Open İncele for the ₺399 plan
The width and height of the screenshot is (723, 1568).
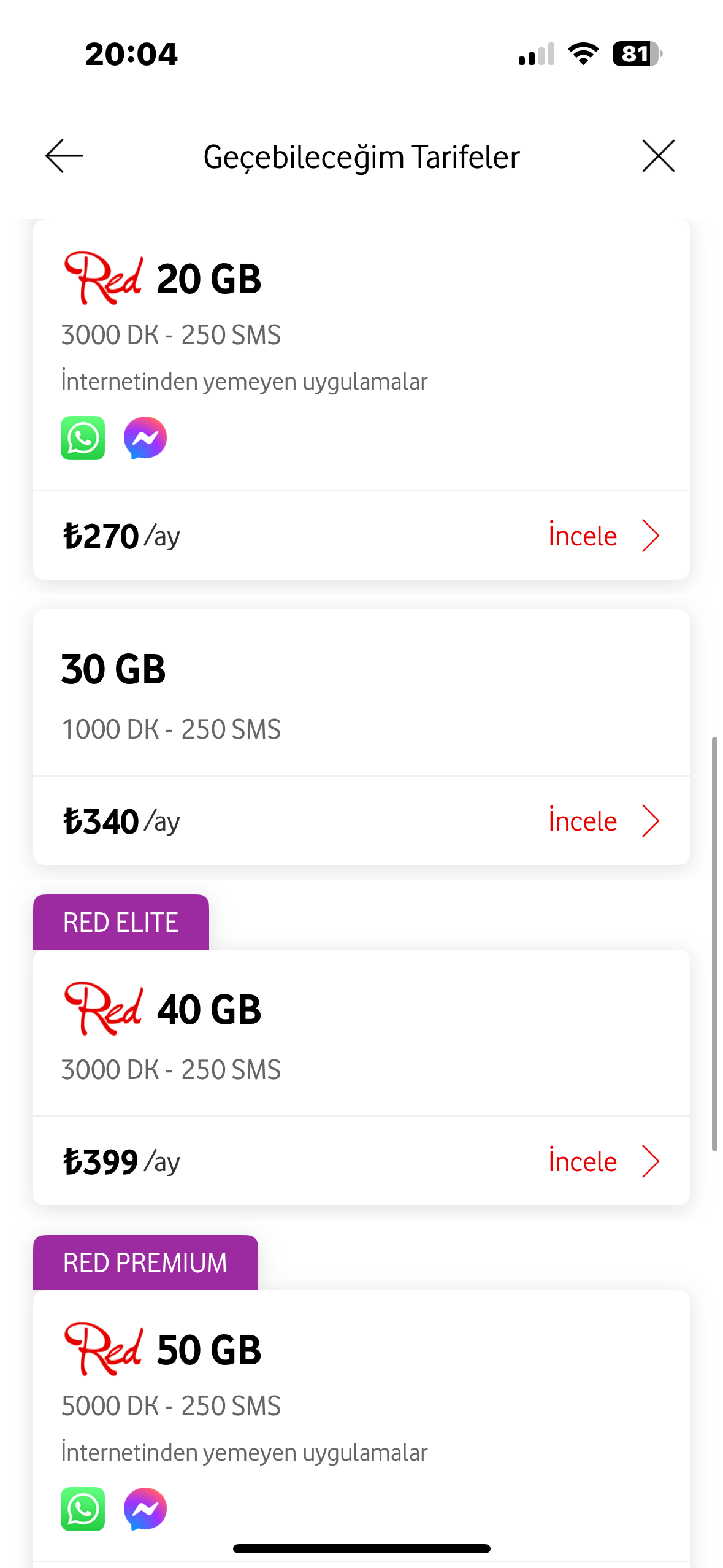click(583, 1161)
